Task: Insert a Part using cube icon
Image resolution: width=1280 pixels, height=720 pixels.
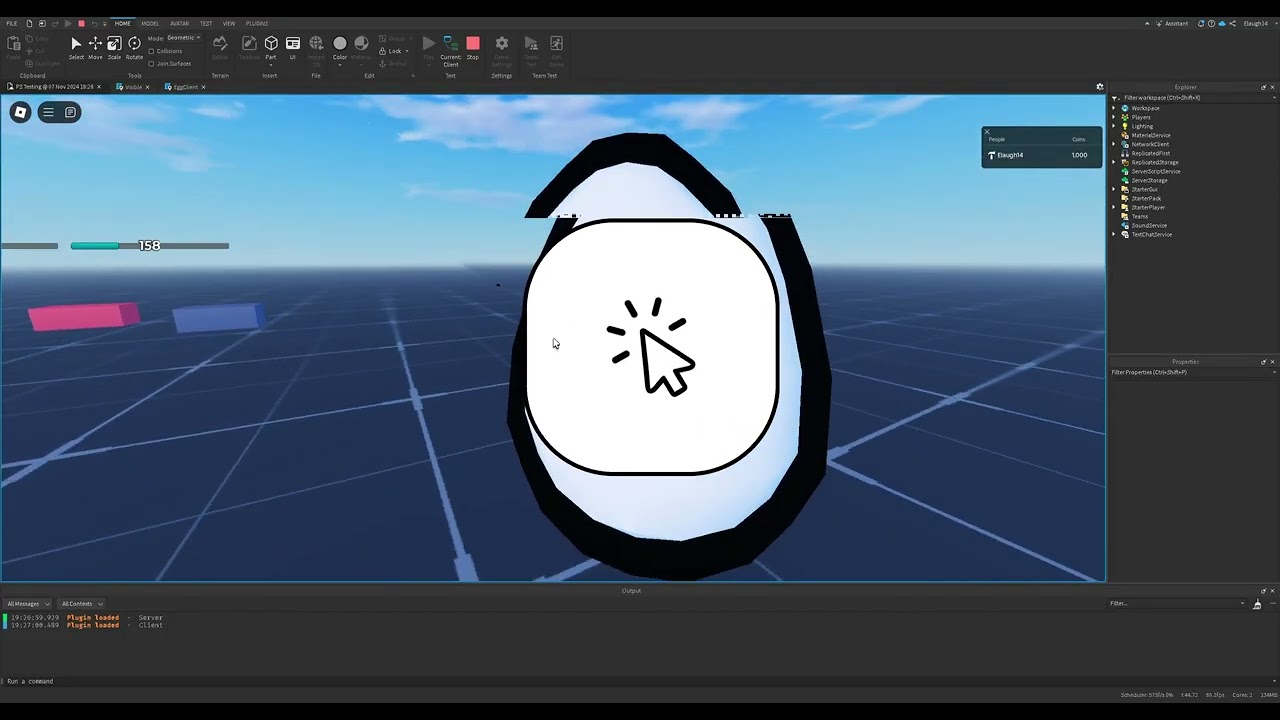Action: [x=271, y=44]
